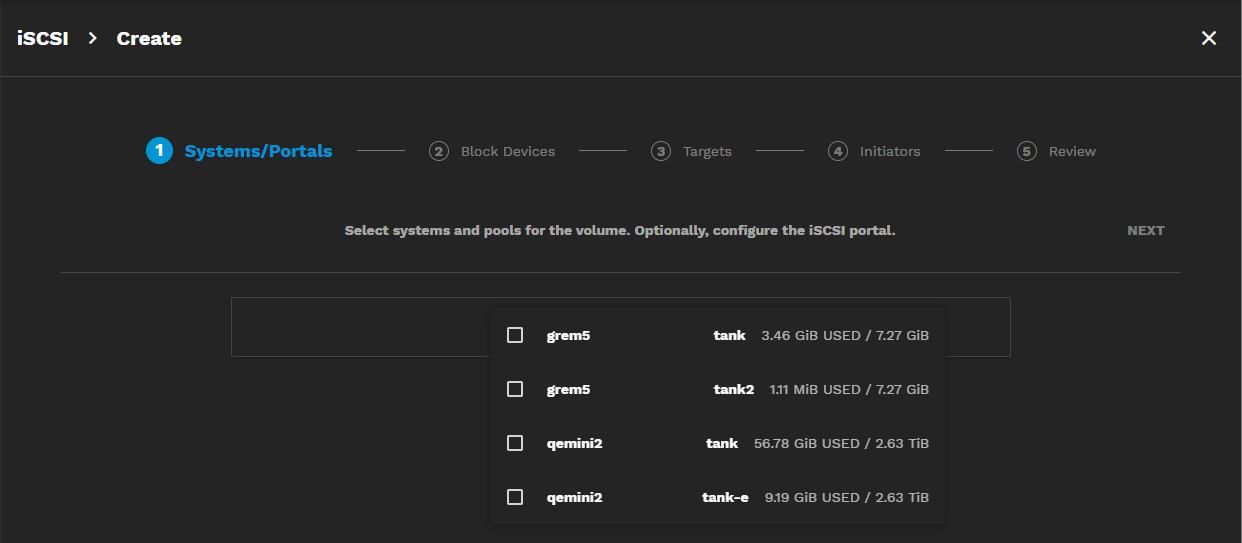Click the iSCSI breadcrumb link
1242x543 pixels.
[42, 38]
